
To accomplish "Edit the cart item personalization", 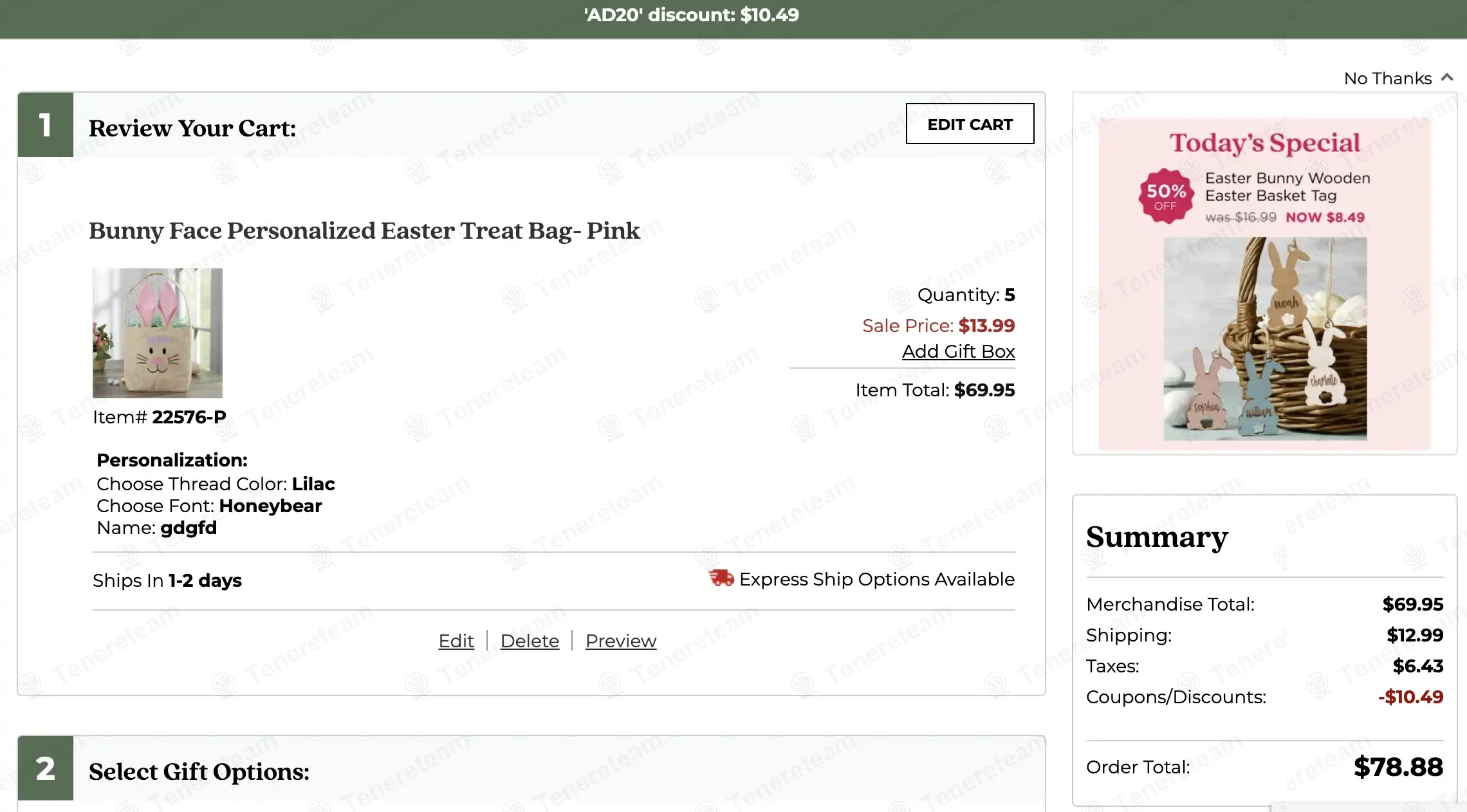I will (456, 641).
